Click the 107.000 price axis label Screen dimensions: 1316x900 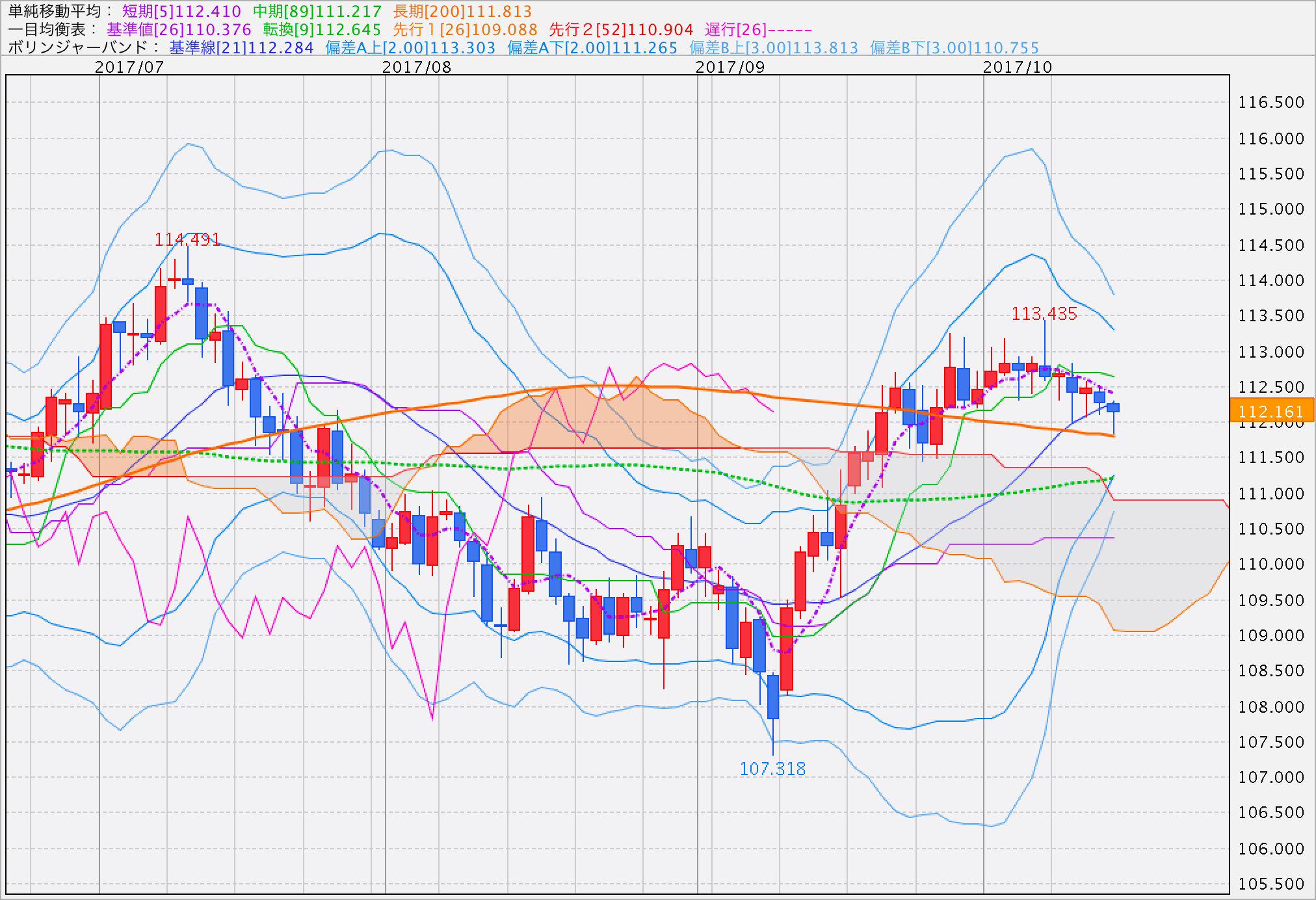(1271, 777)
